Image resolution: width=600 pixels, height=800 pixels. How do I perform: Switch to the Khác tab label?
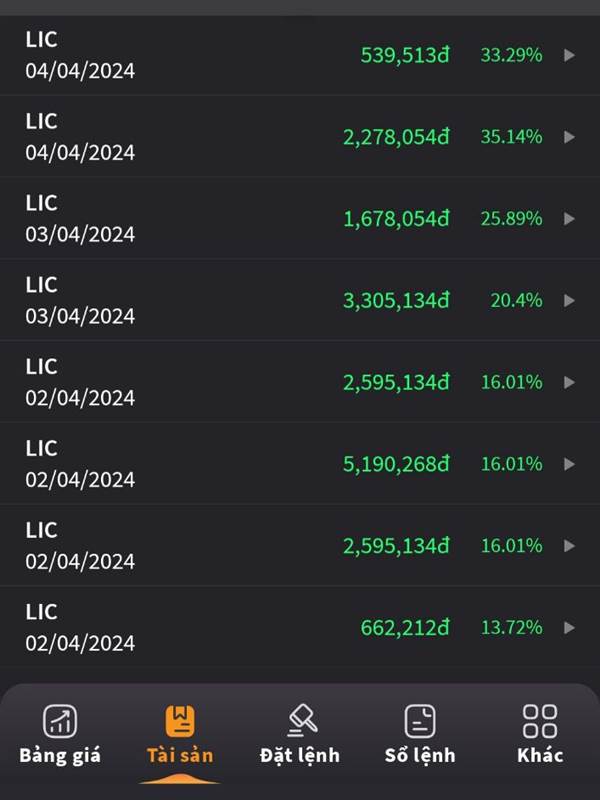coord(540,755)
